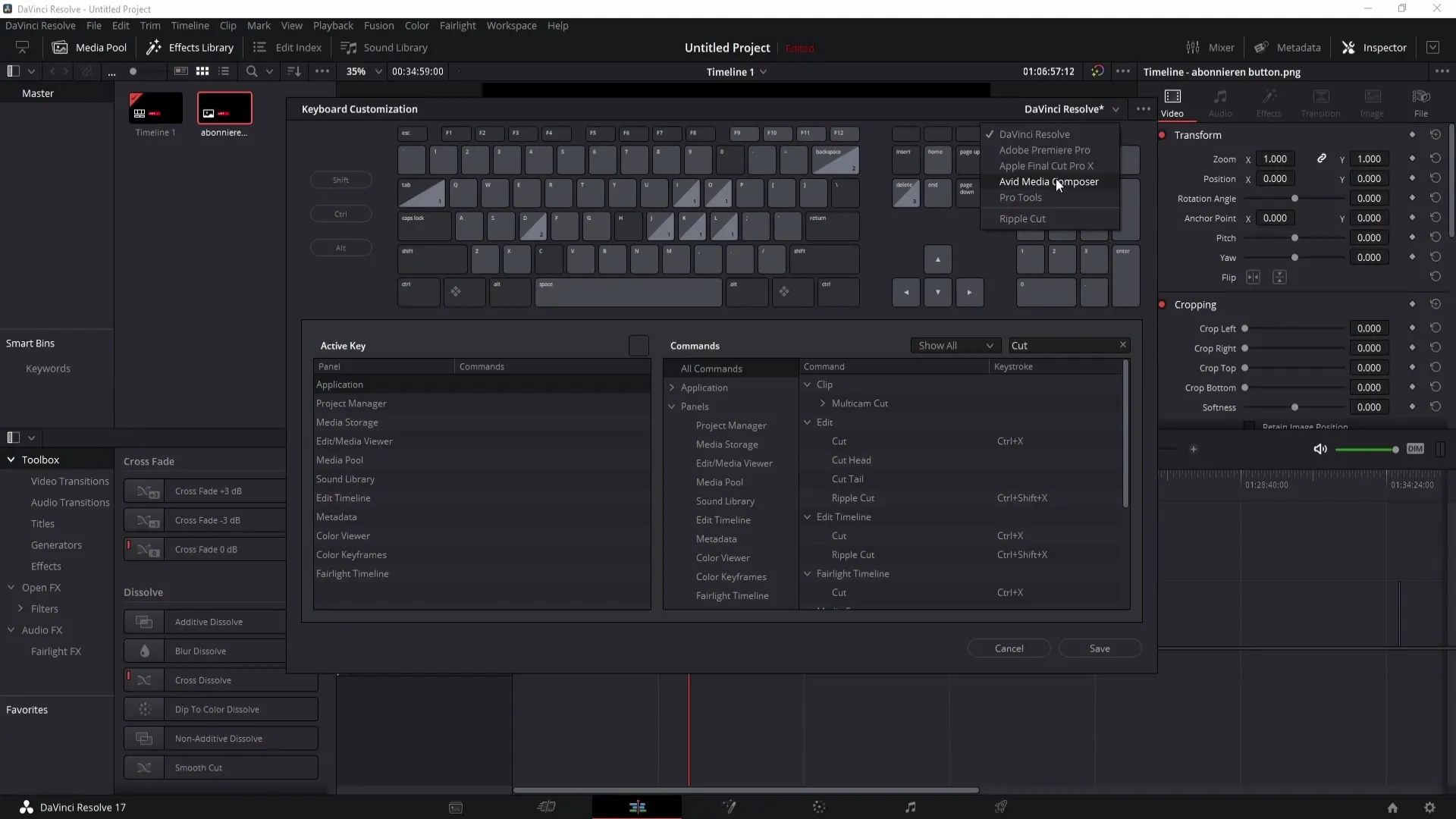1456x819 pixels.
Task: Add keyframe for Crop Left
Action: point(1412,328)
